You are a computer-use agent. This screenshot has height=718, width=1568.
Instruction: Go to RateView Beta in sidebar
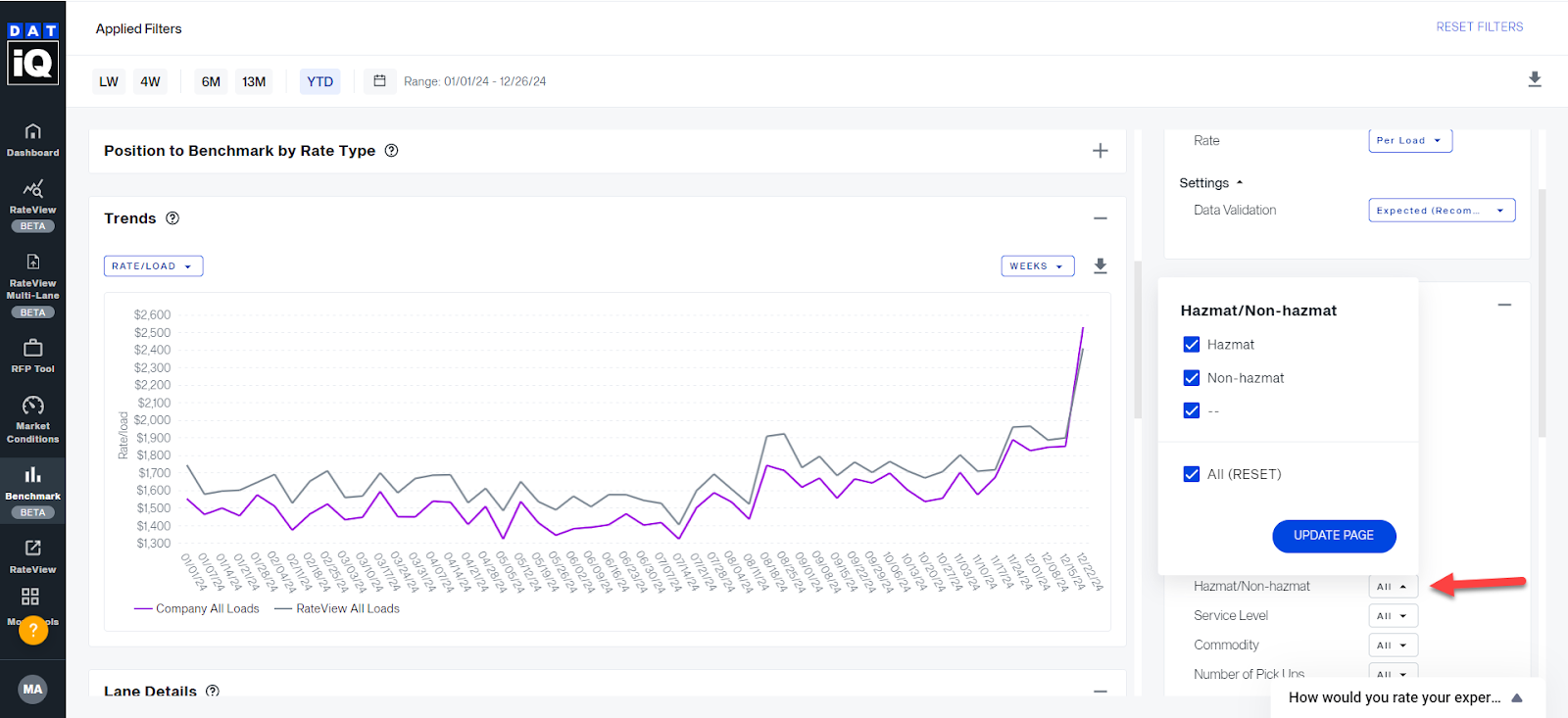click(x=32, y=204)
